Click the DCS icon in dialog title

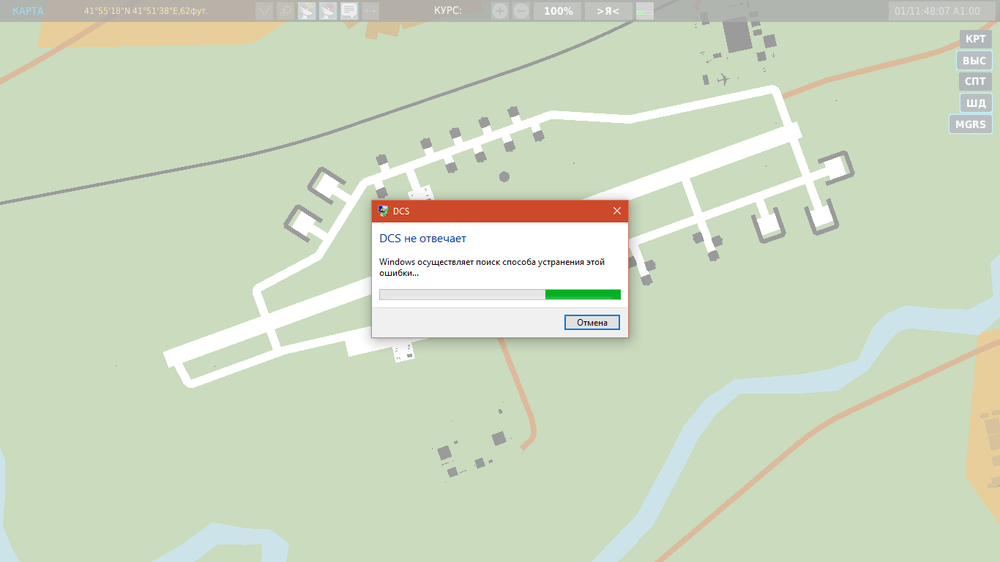pyautogui.click(x=383, y=211)
